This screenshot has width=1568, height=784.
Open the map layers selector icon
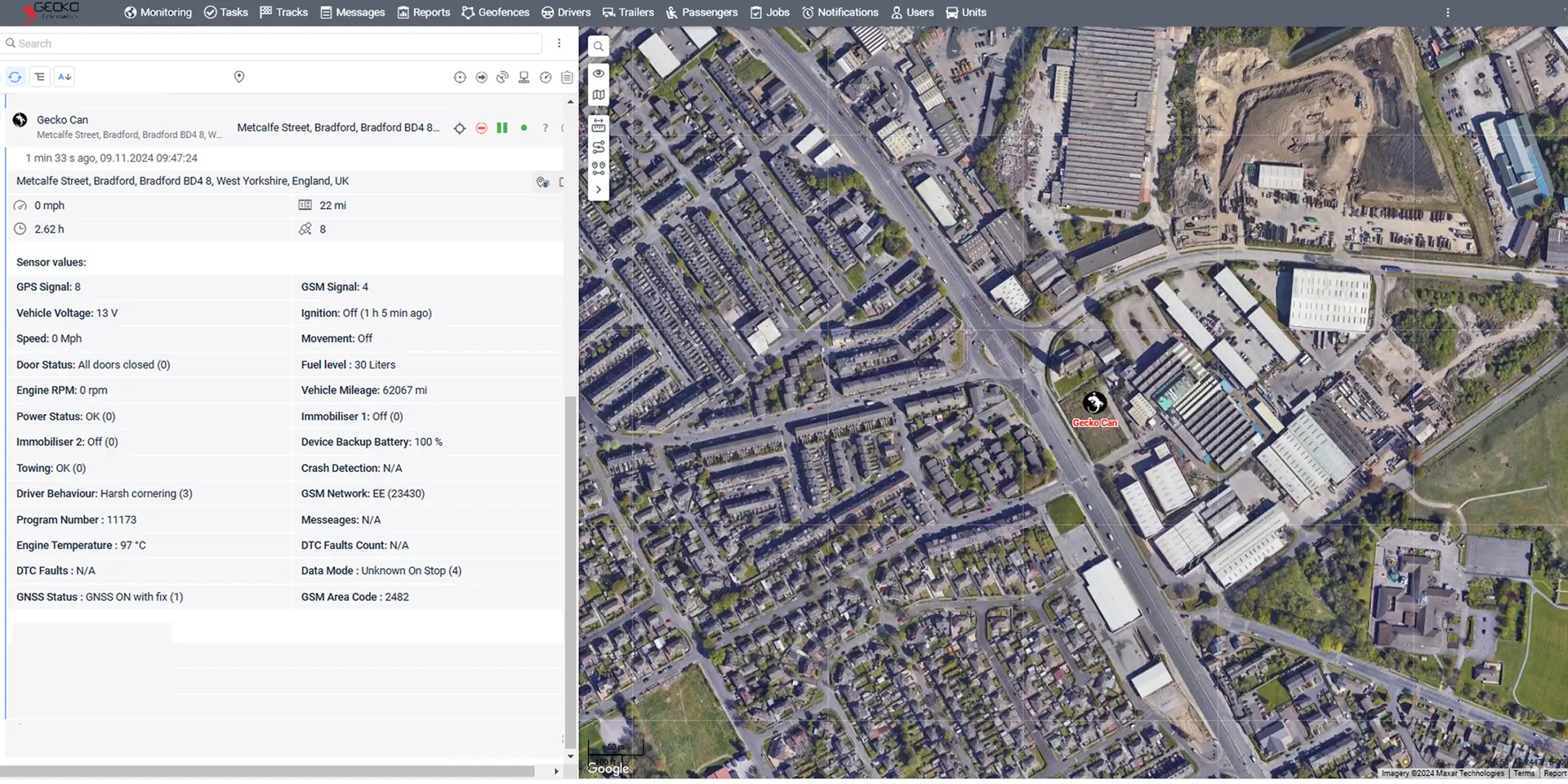599,95
